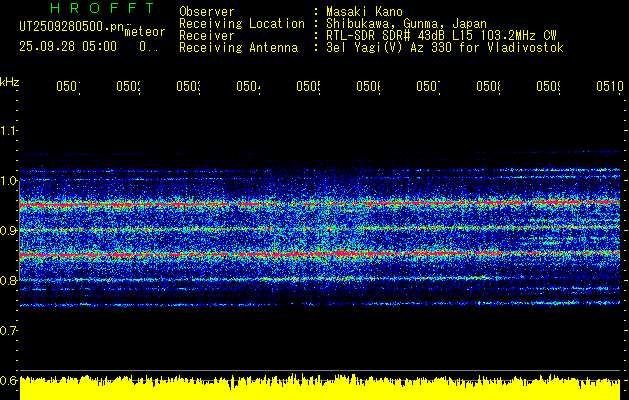The image size is (629, 400).
Task: Click the observer name Masaki Kano
Action: [364, 11]
